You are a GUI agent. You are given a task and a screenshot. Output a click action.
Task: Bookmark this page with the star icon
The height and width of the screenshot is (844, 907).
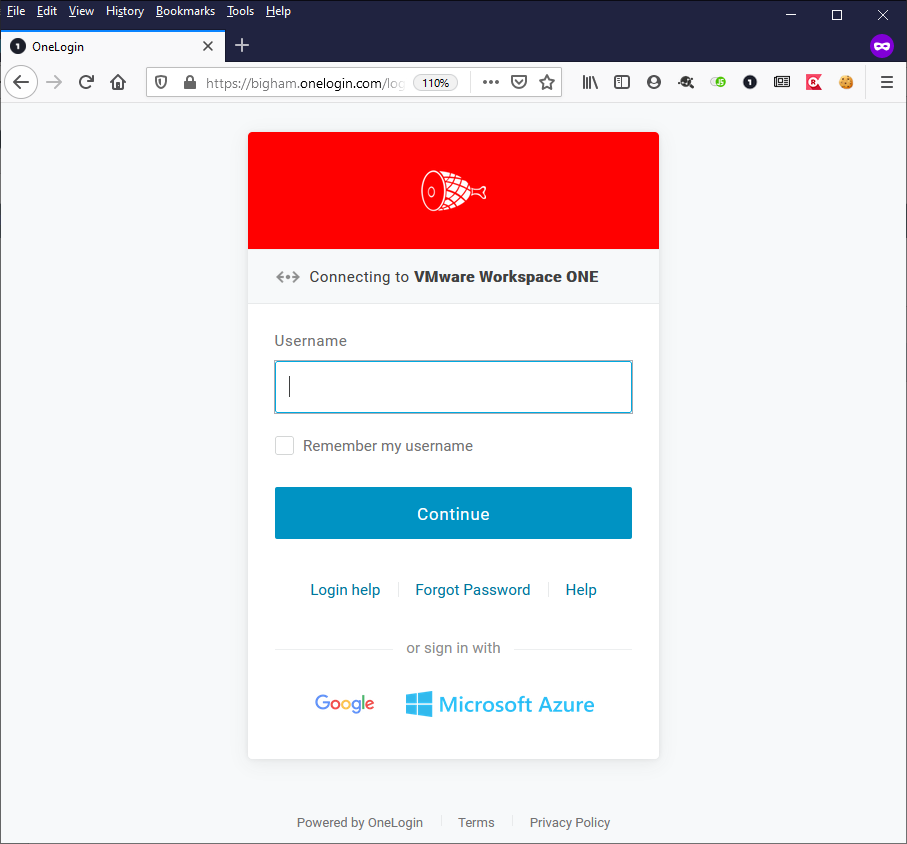pyautogui.click(x=546, y=81)
